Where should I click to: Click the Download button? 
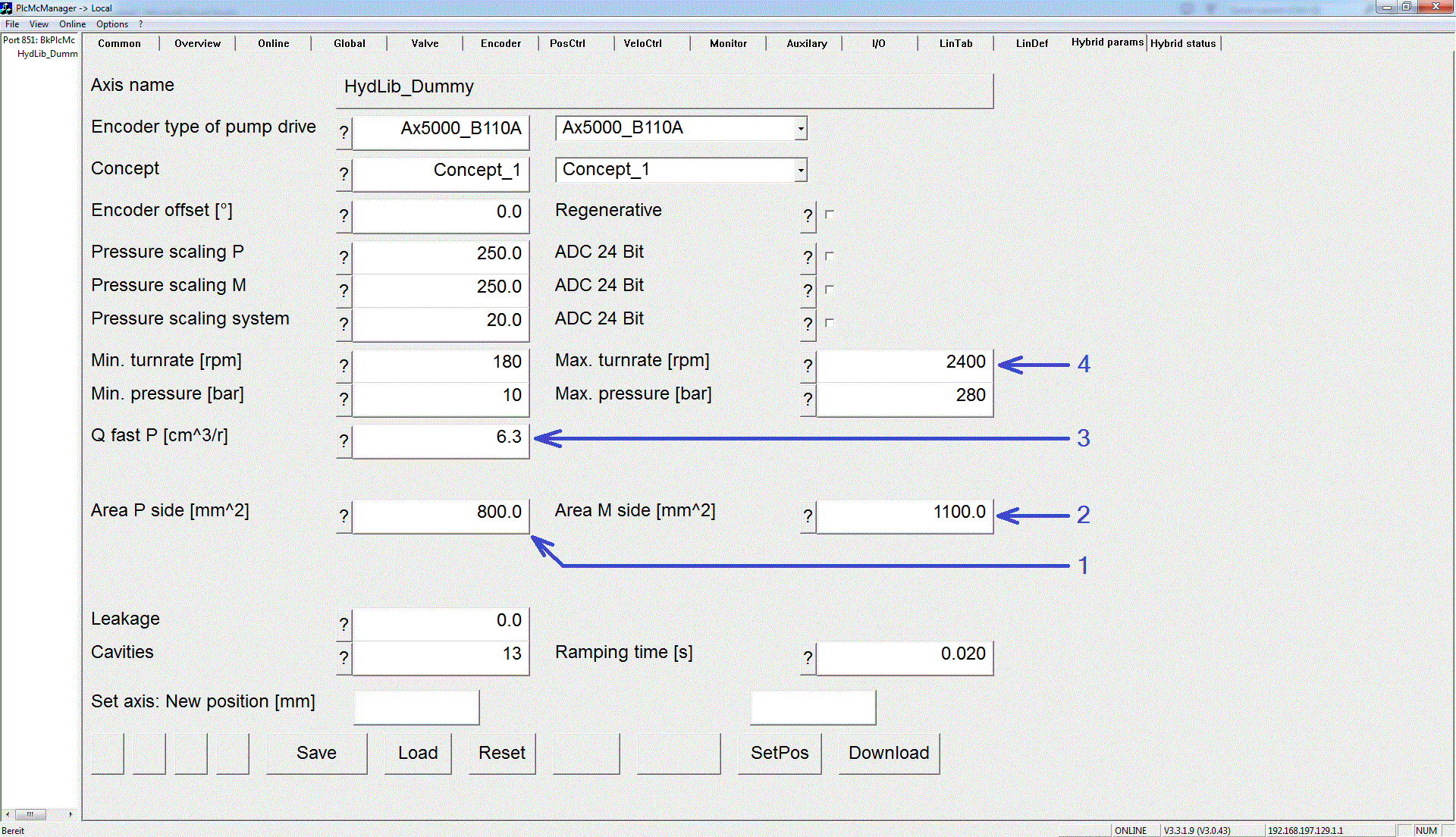coord(889,753)
